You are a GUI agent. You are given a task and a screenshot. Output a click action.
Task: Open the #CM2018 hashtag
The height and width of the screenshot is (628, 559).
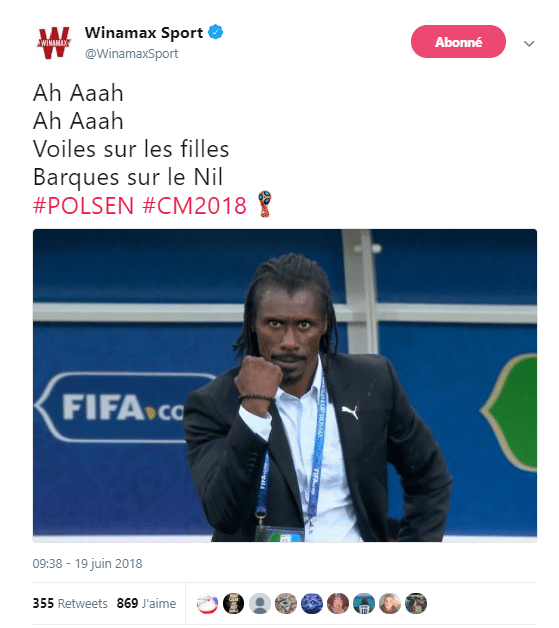click(195, 206)
